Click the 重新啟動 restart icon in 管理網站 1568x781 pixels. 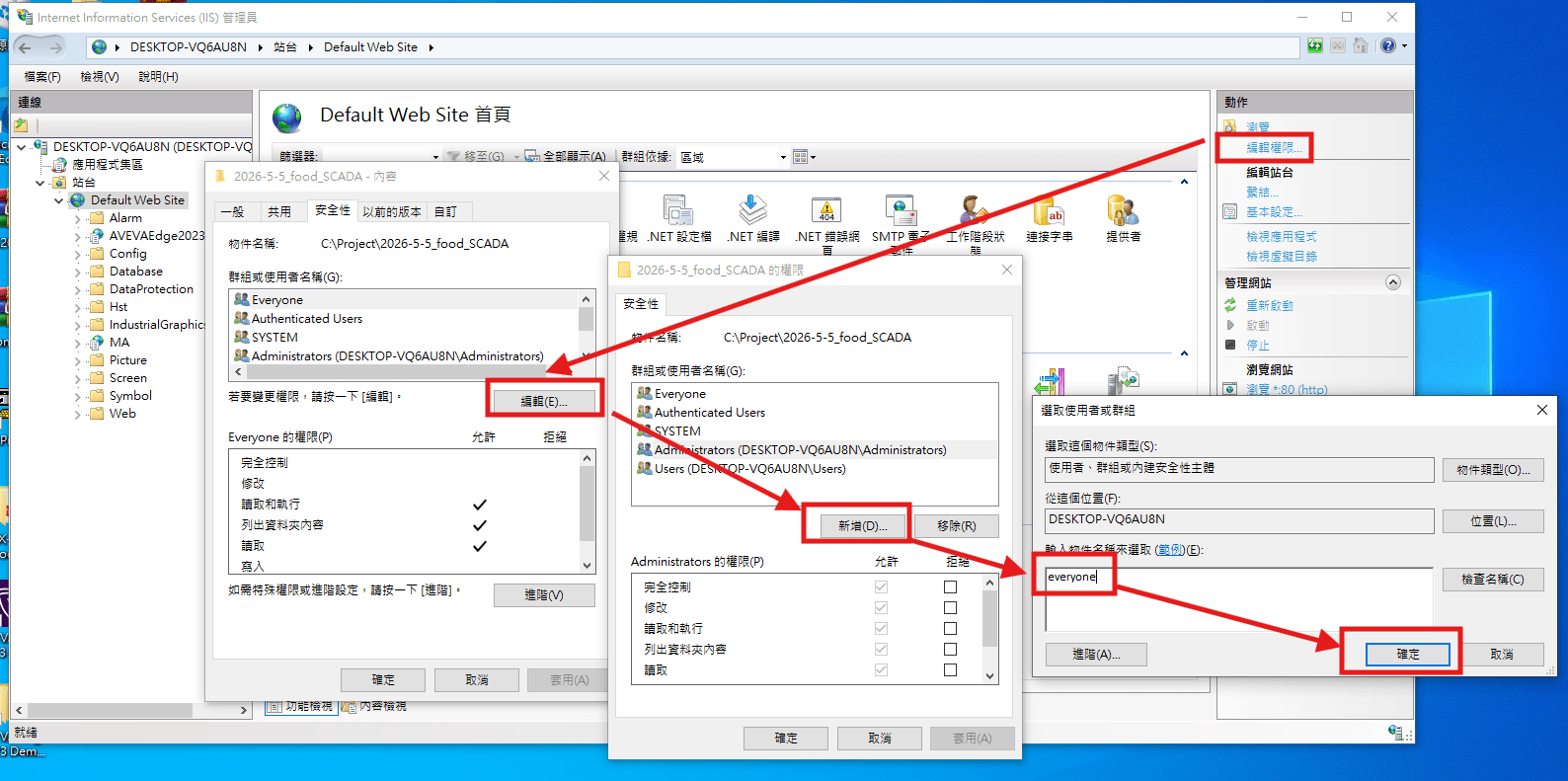coord(1230,305)
